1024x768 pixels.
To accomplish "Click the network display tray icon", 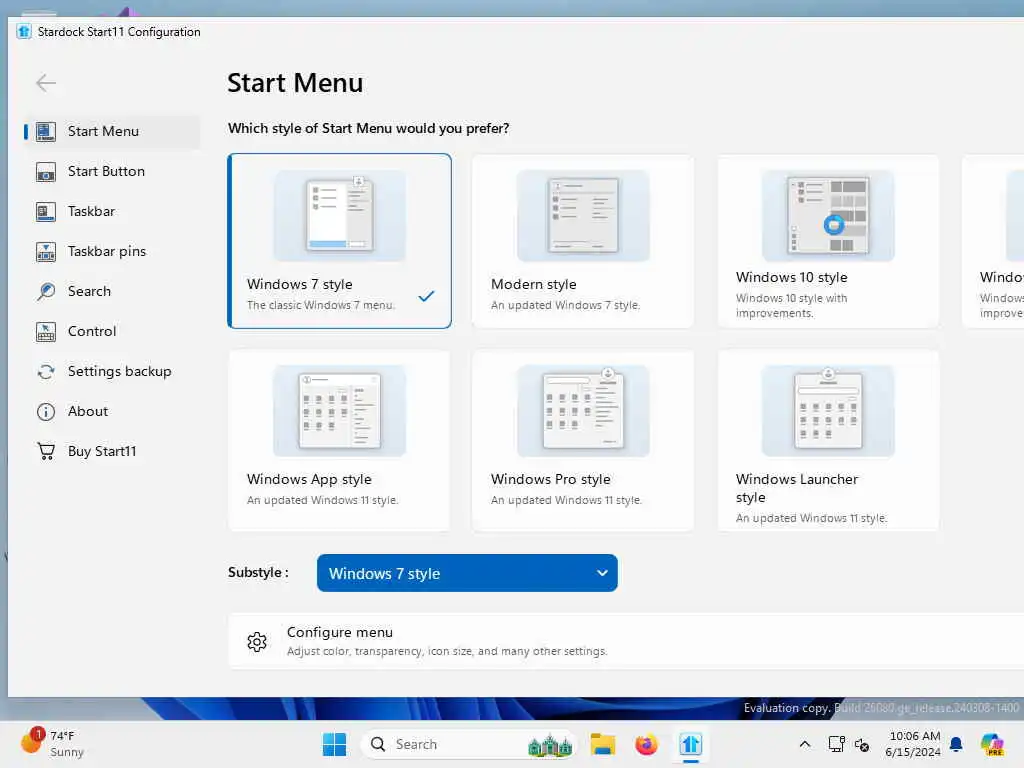I will (x=837, y=744).
